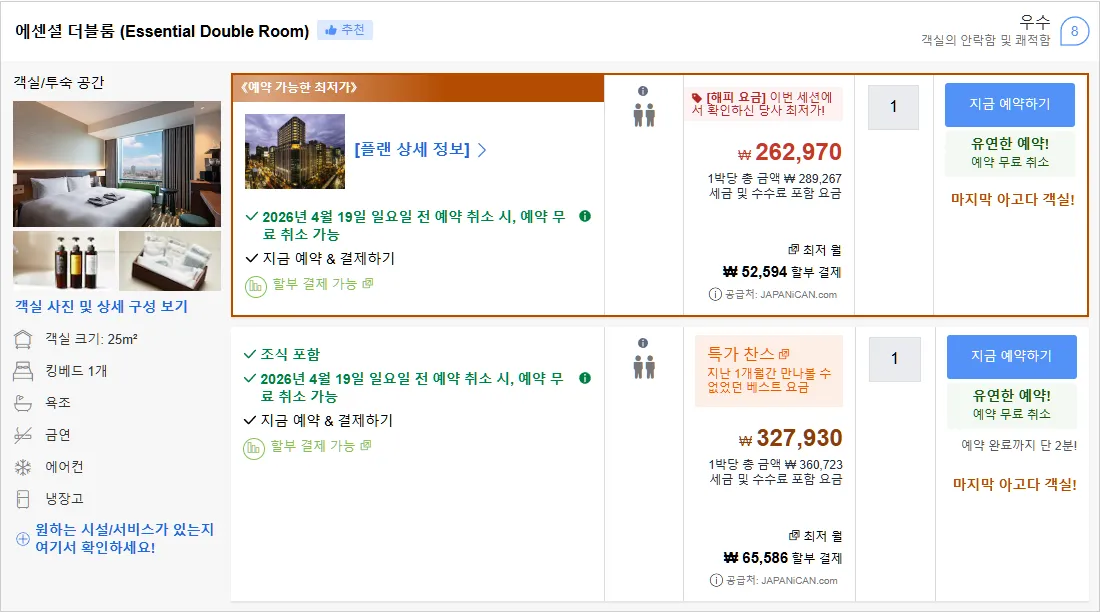Click installment icon in breakfast offer
The width and height of the screenshot is (1100, 613).
(254, 449)
